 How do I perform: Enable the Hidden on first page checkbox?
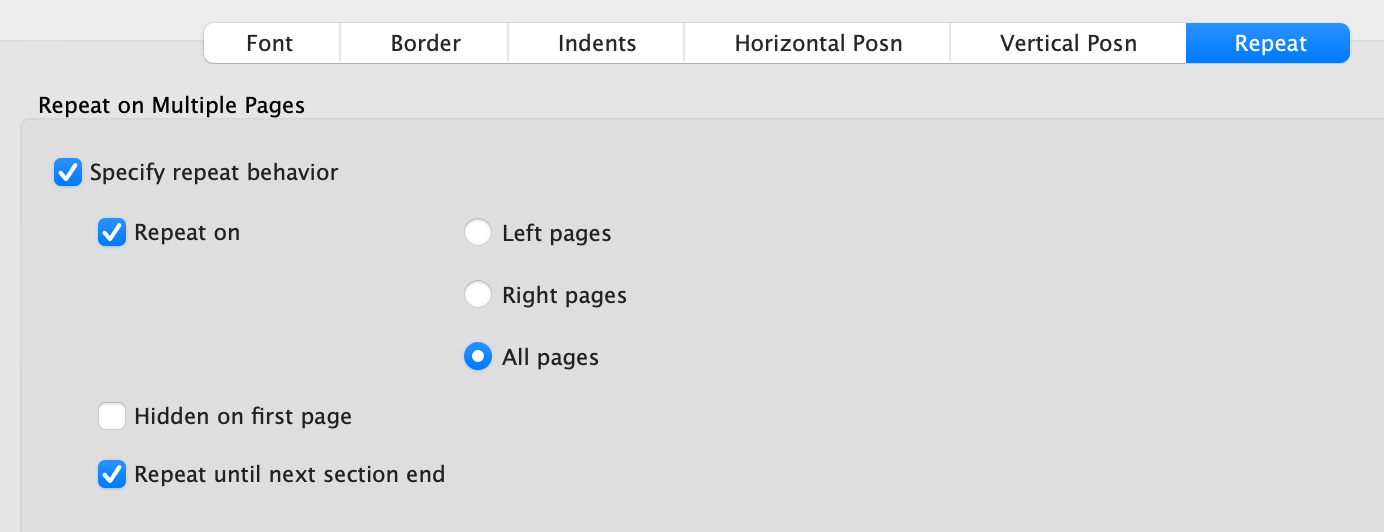(112, 416)
